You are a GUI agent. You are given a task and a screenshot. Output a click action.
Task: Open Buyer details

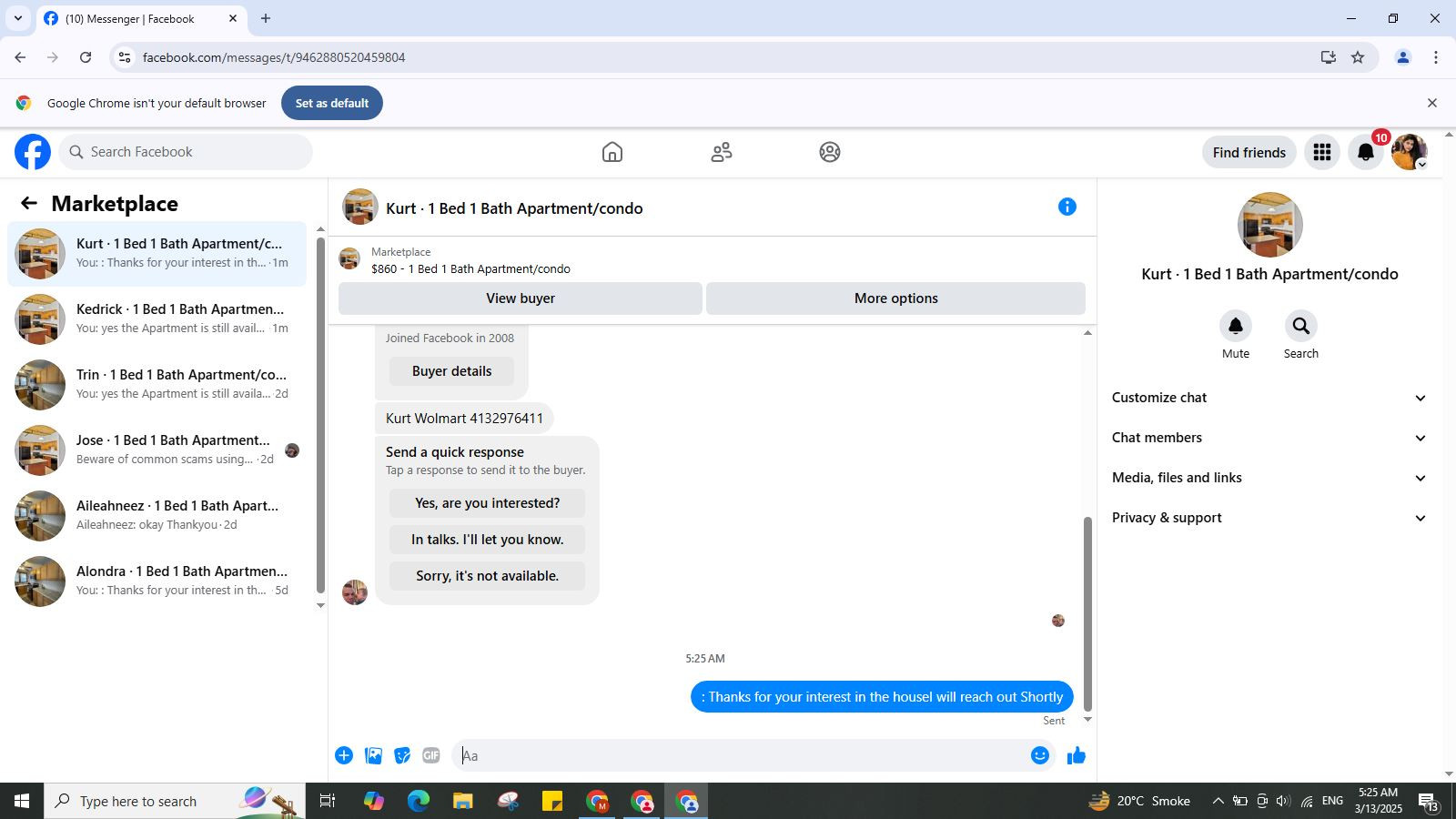coord(451,371)
